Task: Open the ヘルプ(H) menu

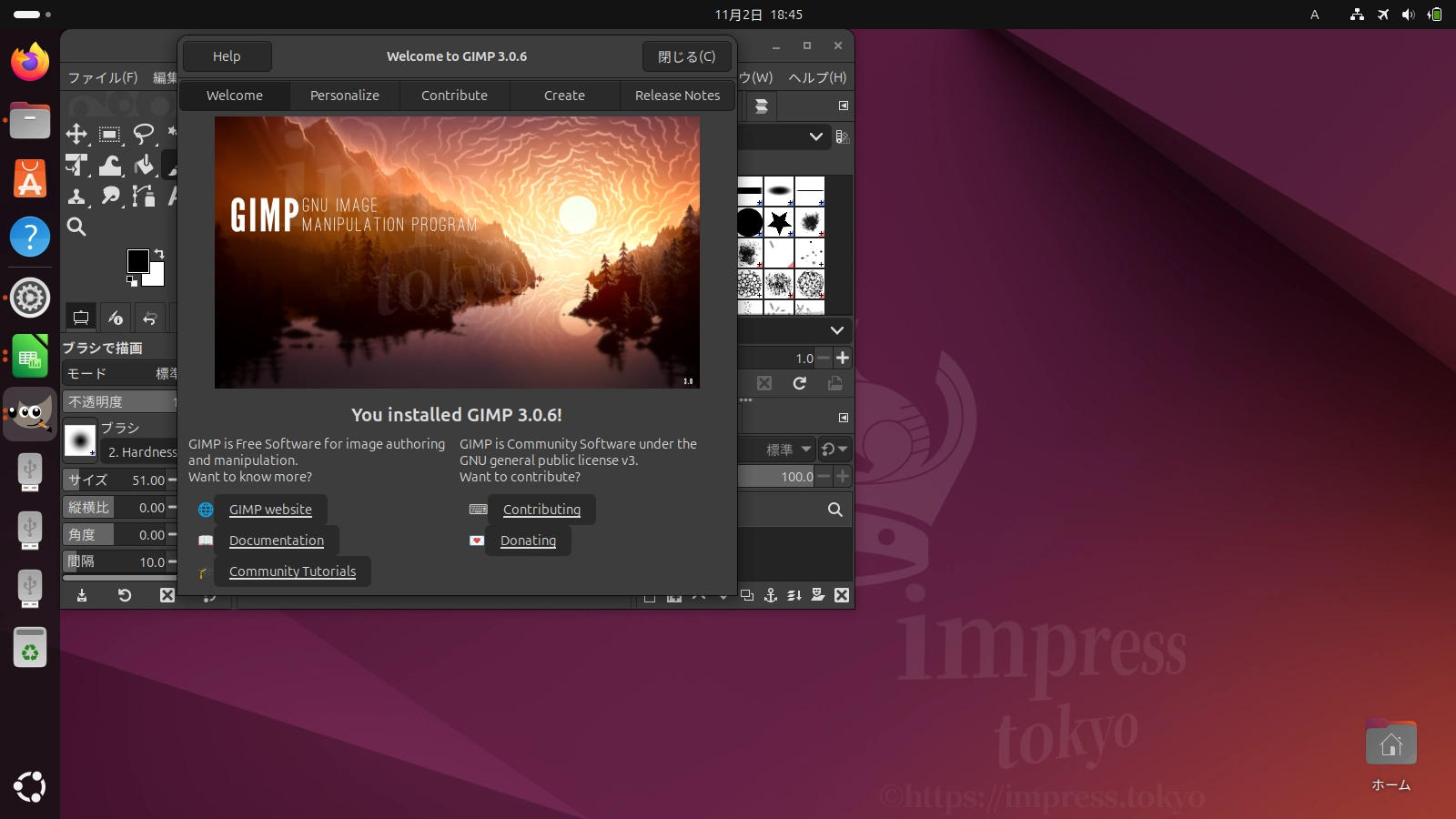Action: (817, 77)
